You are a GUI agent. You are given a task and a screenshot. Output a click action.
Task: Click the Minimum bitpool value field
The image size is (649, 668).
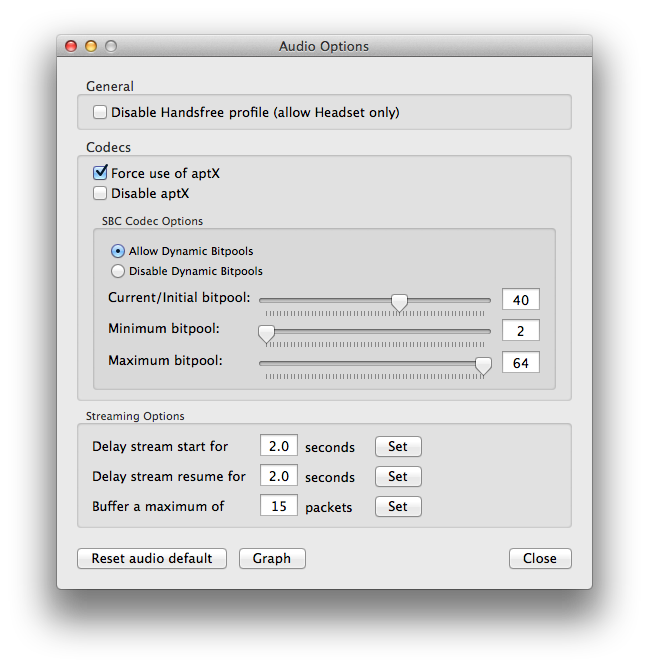click(x=520, y=330)
